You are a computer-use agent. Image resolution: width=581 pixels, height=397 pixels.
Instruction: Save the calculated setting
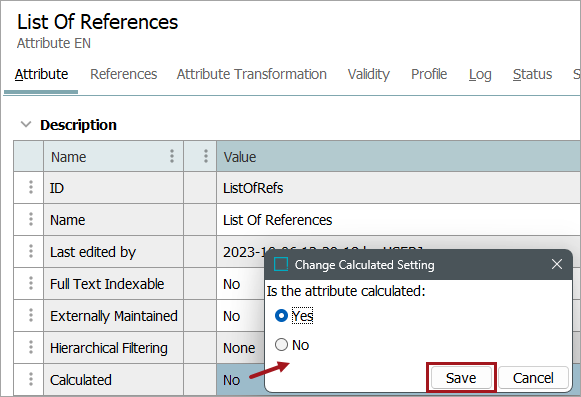[x=461, y=378]
